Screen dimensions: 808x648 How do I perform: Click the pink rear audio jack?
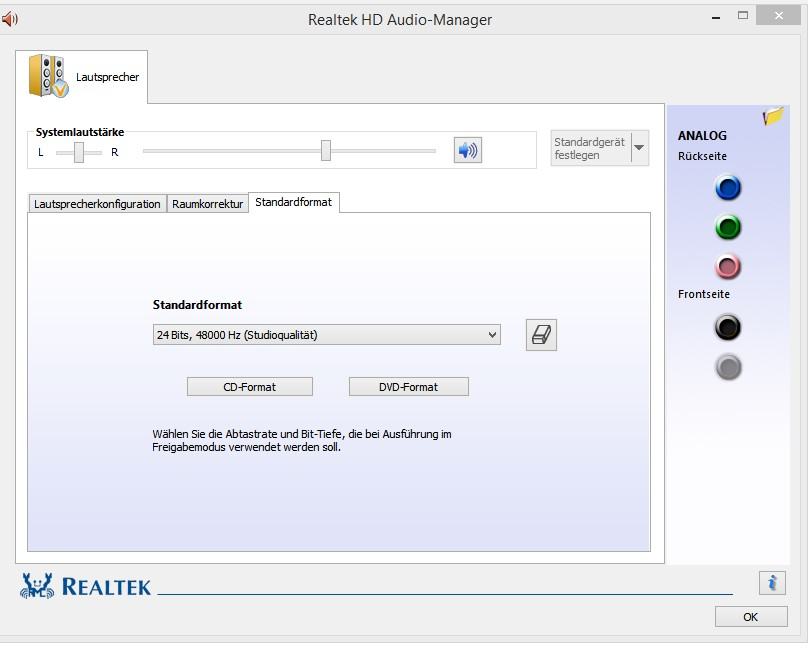tap(728, 267)
